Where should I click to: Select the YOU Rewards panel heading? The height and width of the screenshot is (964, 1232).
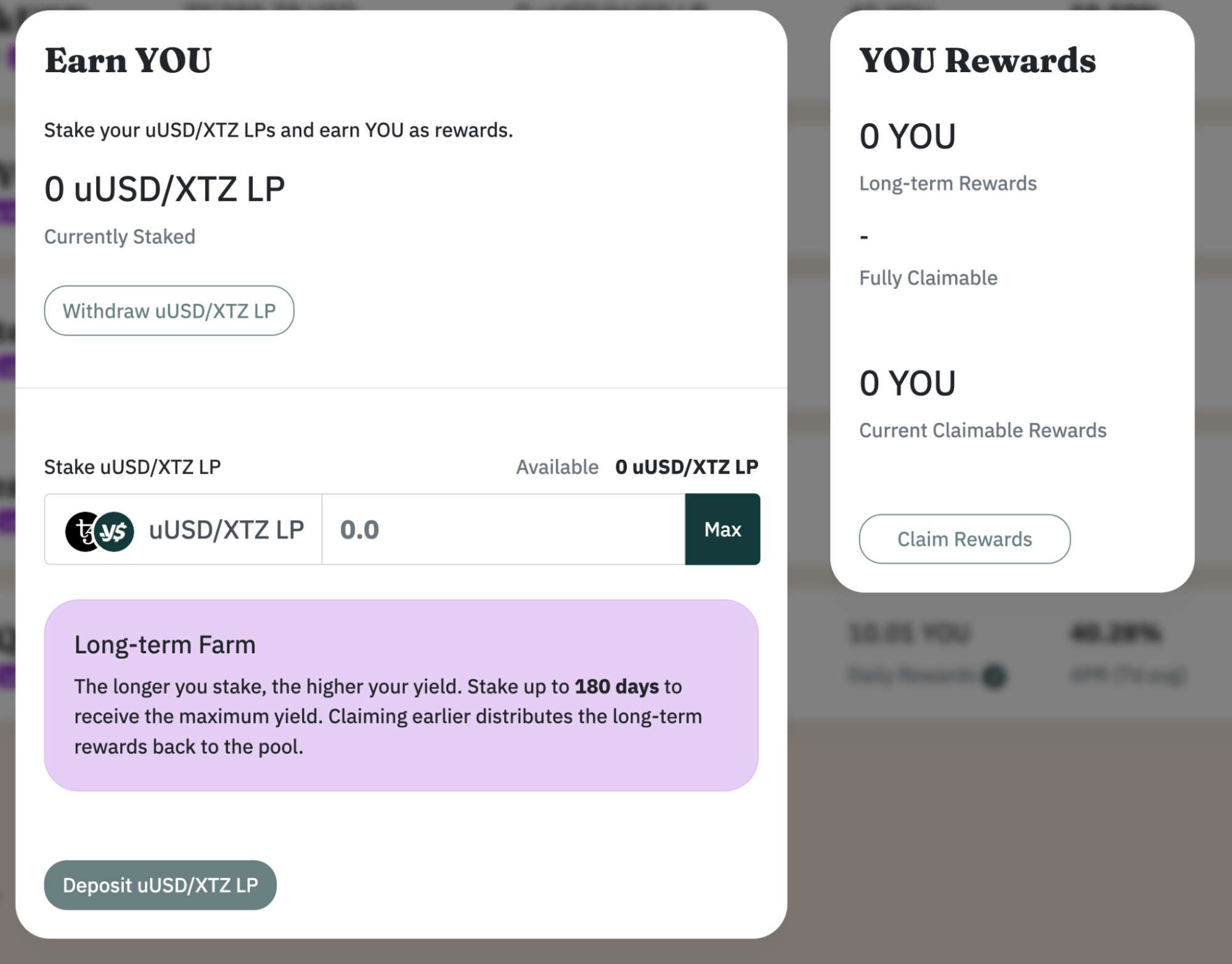pyautogui.click(x=977, y=60)
